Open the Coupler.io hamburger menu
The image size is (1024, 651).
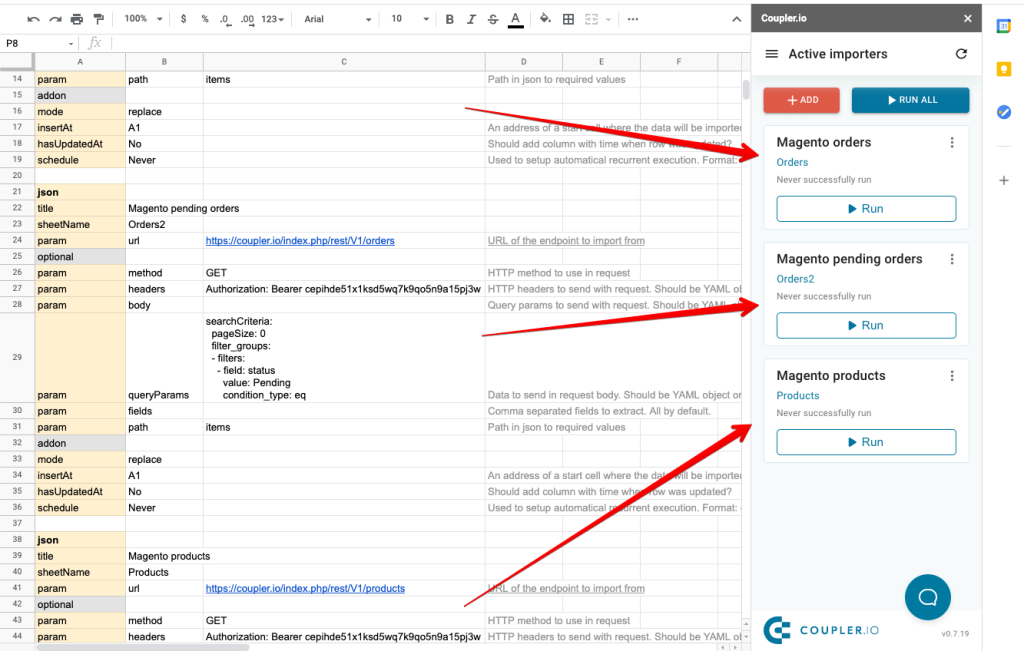[x=771, y=54]
